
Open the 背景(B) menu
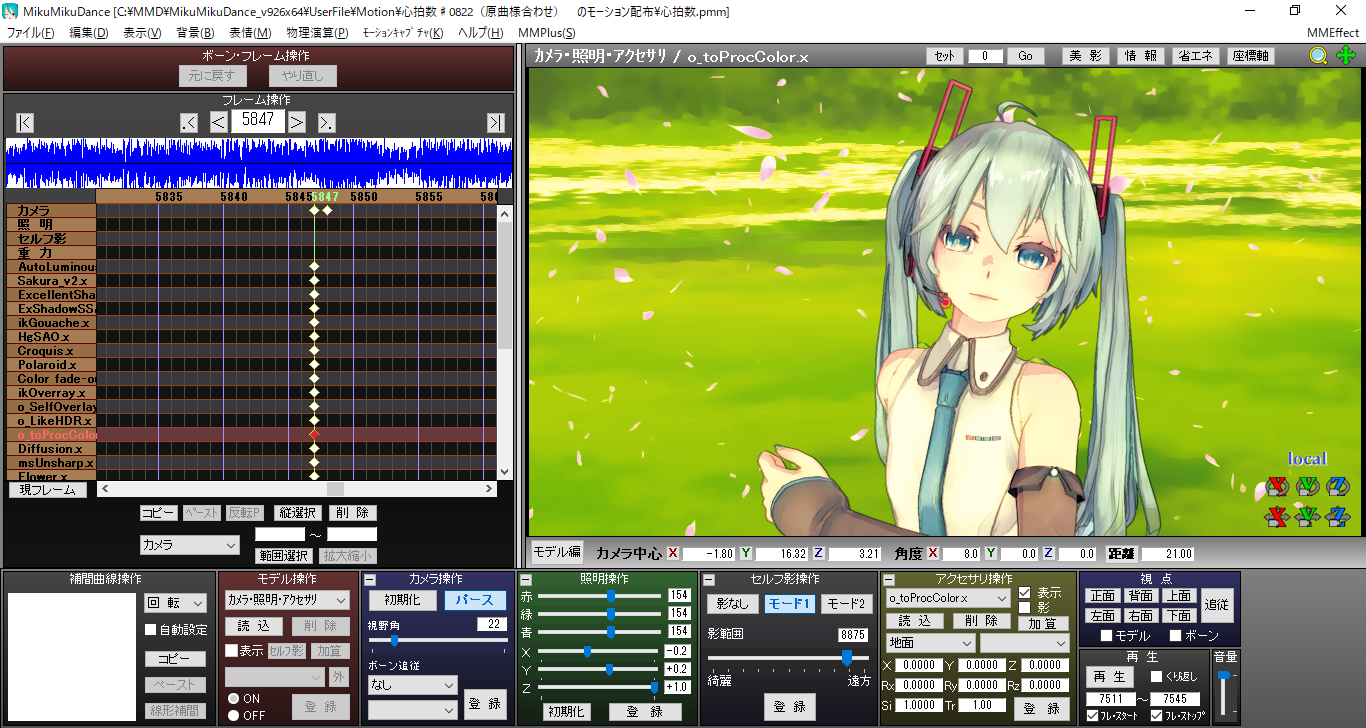click(196, 33)
